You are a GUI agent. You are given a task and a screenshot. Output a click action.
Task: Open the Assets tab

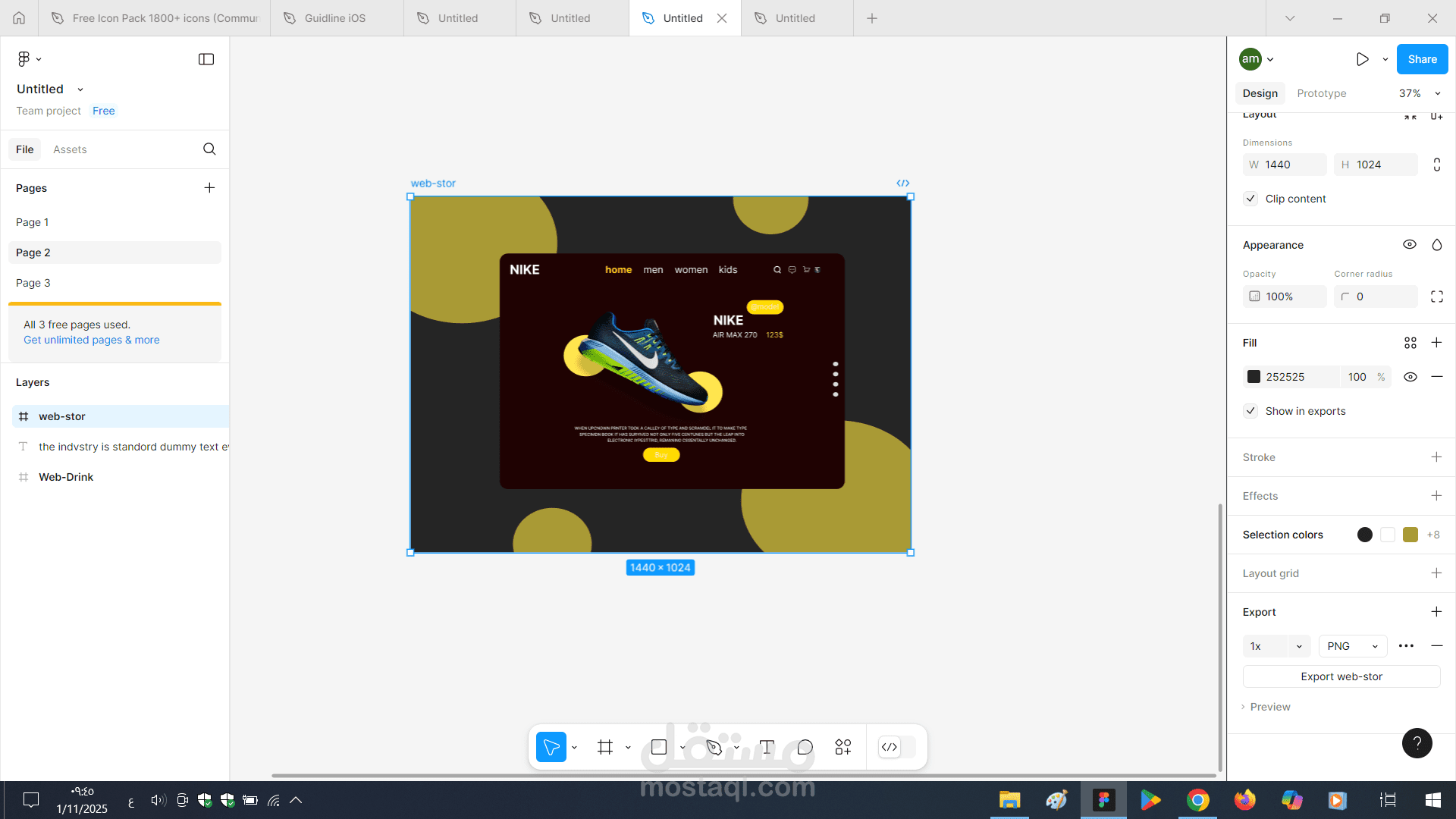coord(70,149)
